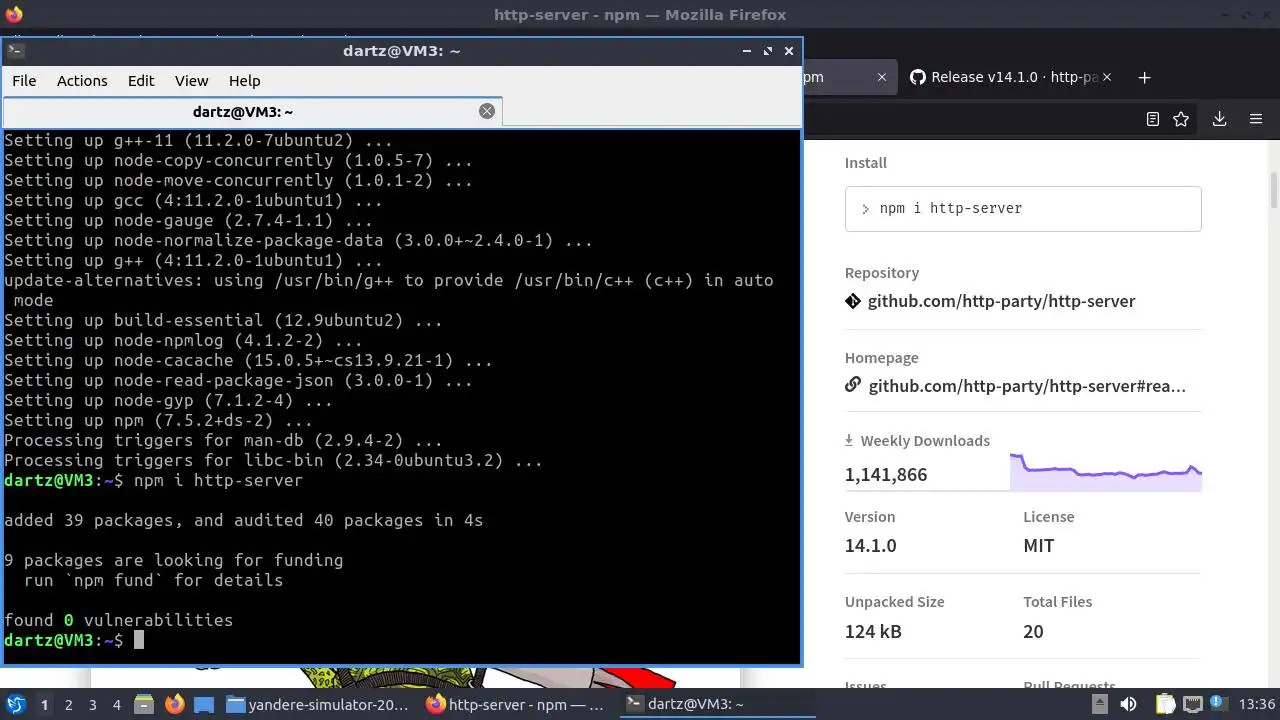This screenshot has width=1280, height=720.
Task: Select the dartz@VM3 terminal tab
Action: (x=252, y=112)
